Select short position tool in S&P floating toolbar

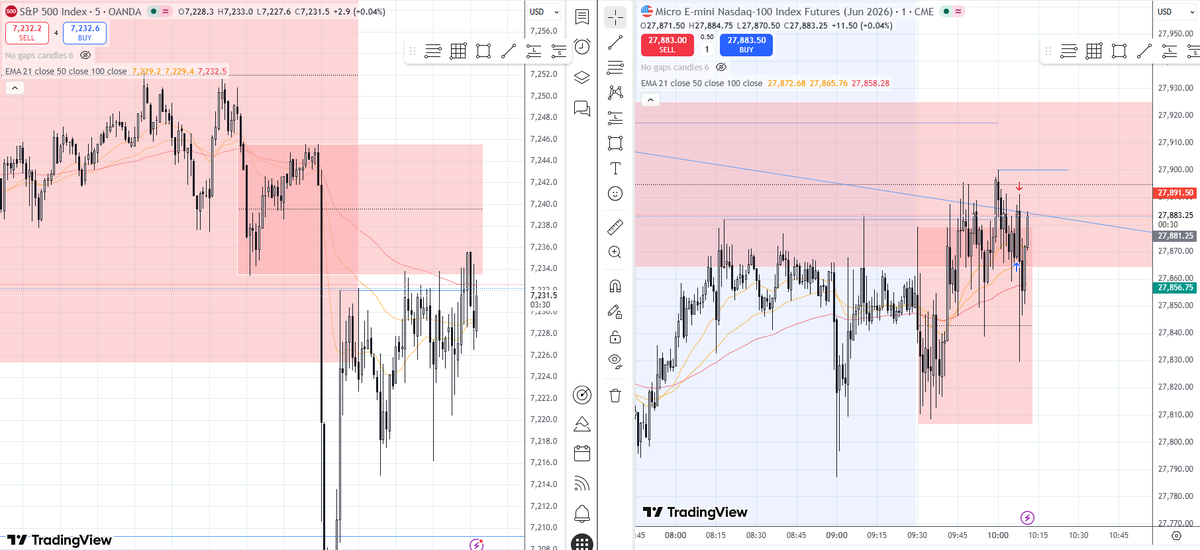coord(557,51)
